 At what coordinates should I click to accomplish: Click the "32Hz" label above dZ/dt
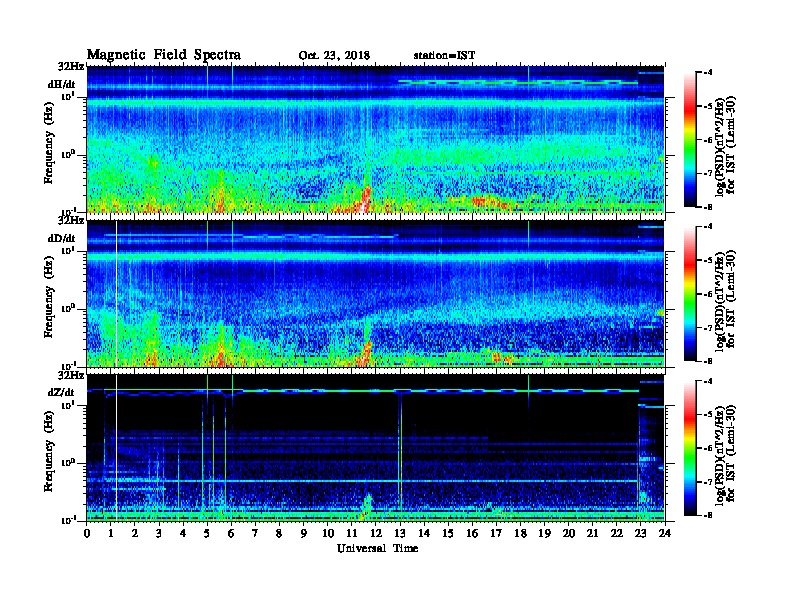coord(71,375)
